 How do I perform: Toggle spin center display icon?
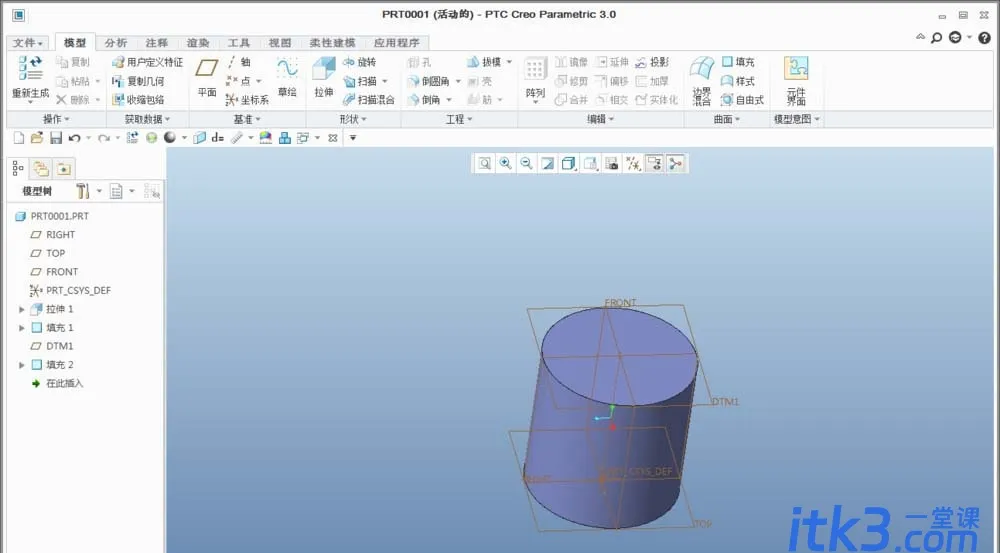tap(675, 164)
